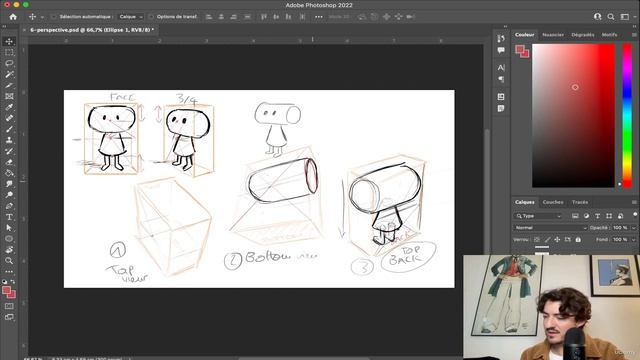Image resolution: width=640 pixels, height=360 pixels.
Task: Select the Ellipse shape tool
Action: pyautogui.click(x=9, y=239)
